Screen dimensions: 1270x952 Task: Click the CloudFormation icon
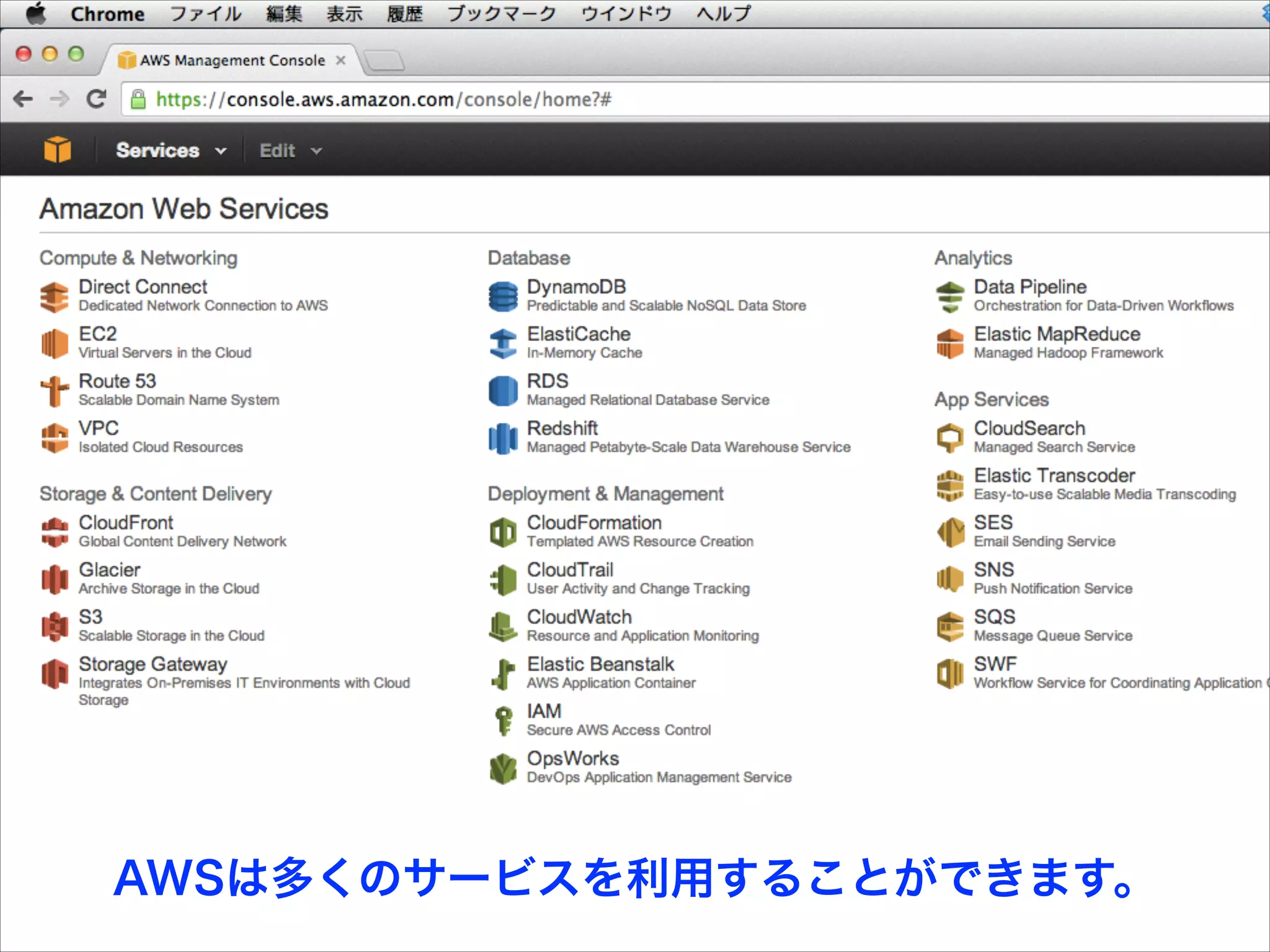click(503, 532)
